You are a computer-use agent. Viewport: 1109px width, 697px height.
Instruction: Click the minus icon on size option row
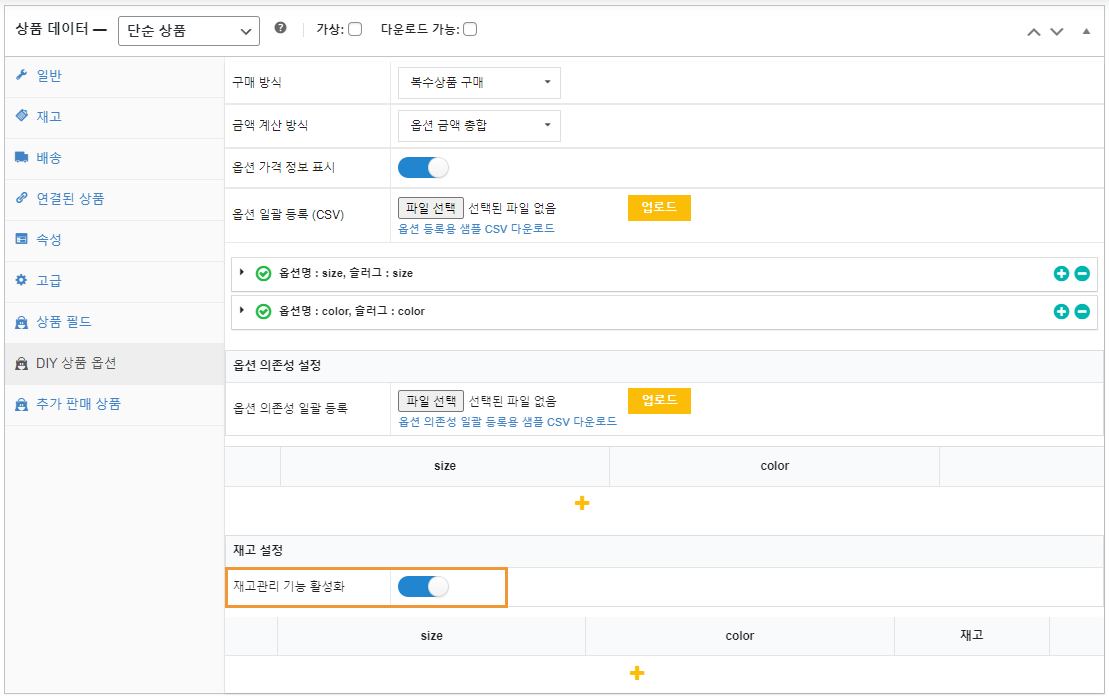click(1082, 273)
